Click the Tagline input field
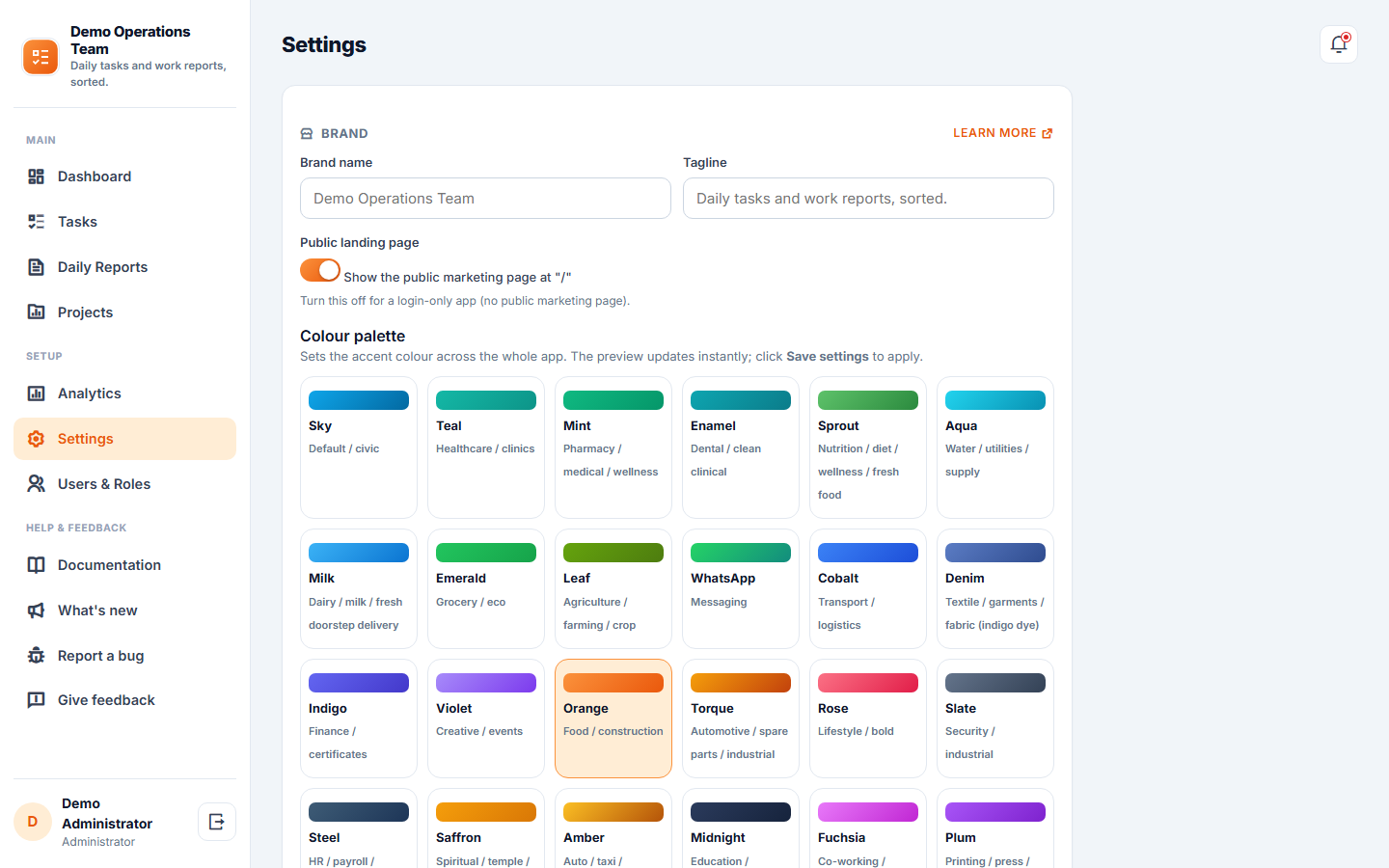This screenshot has height=868, width=1389. click(x=868, y=199)
